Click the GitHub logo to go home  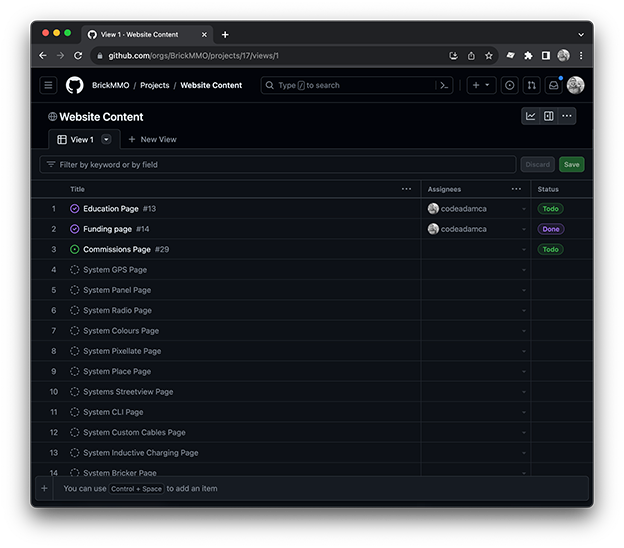pyautogui.click(x=75, y=85)
